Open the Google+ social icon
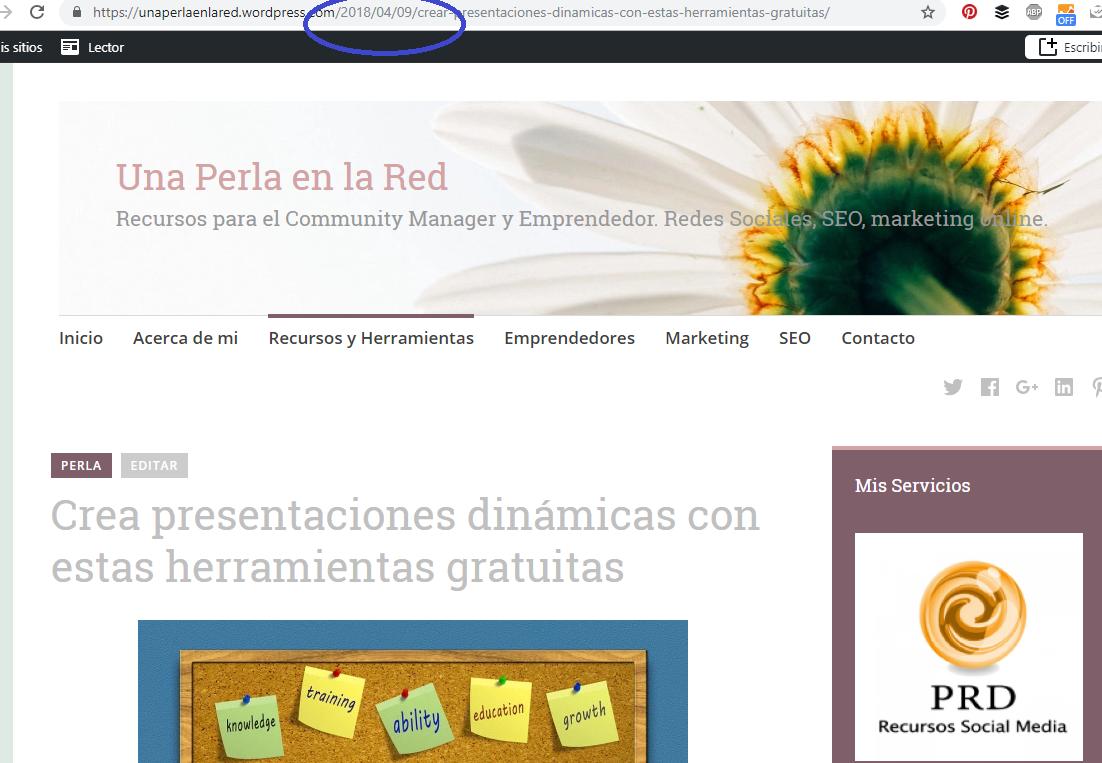The width and height of the screenshot is (1102, 763). 1027,387
